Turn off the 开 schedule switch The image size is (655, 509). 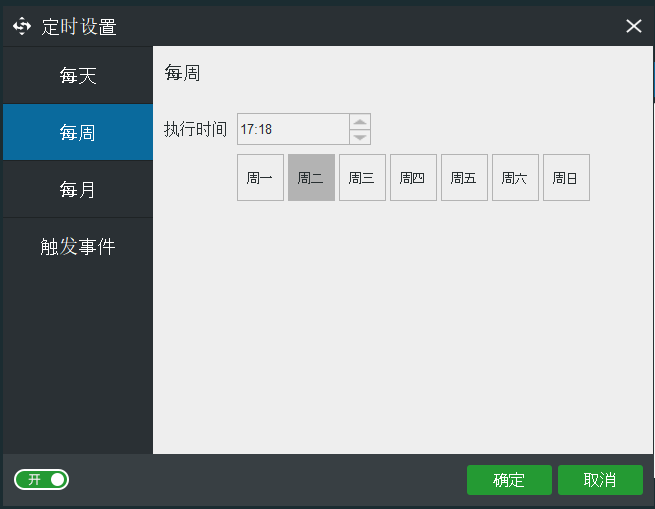[41, 479]
